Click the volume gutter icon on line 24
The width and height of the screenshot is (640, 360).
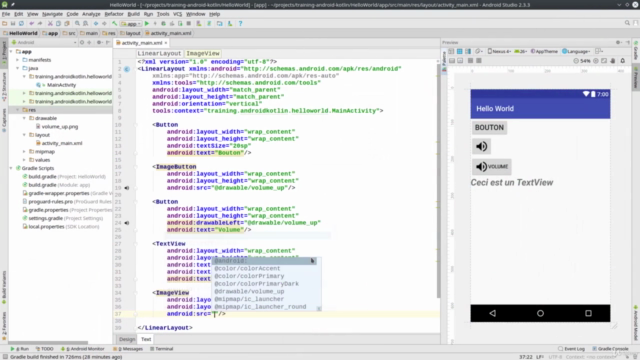coord(127,223)
